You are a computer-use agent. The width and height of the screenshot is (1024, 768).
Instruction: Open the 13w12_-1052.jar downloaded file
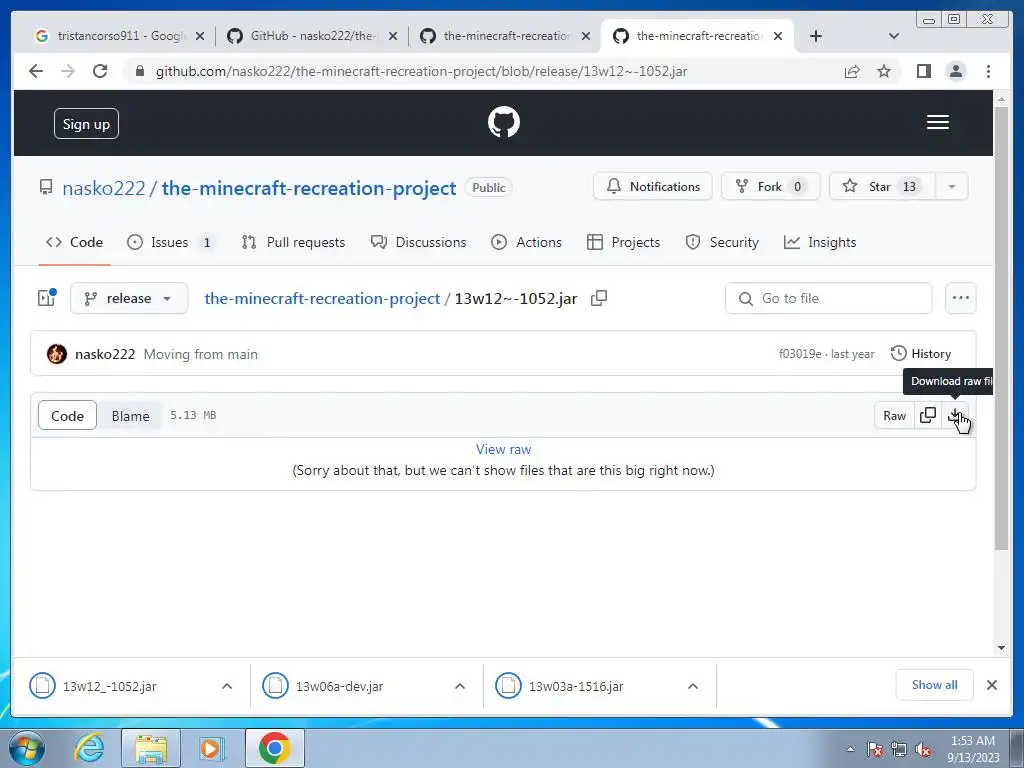(x=109, y=686)
